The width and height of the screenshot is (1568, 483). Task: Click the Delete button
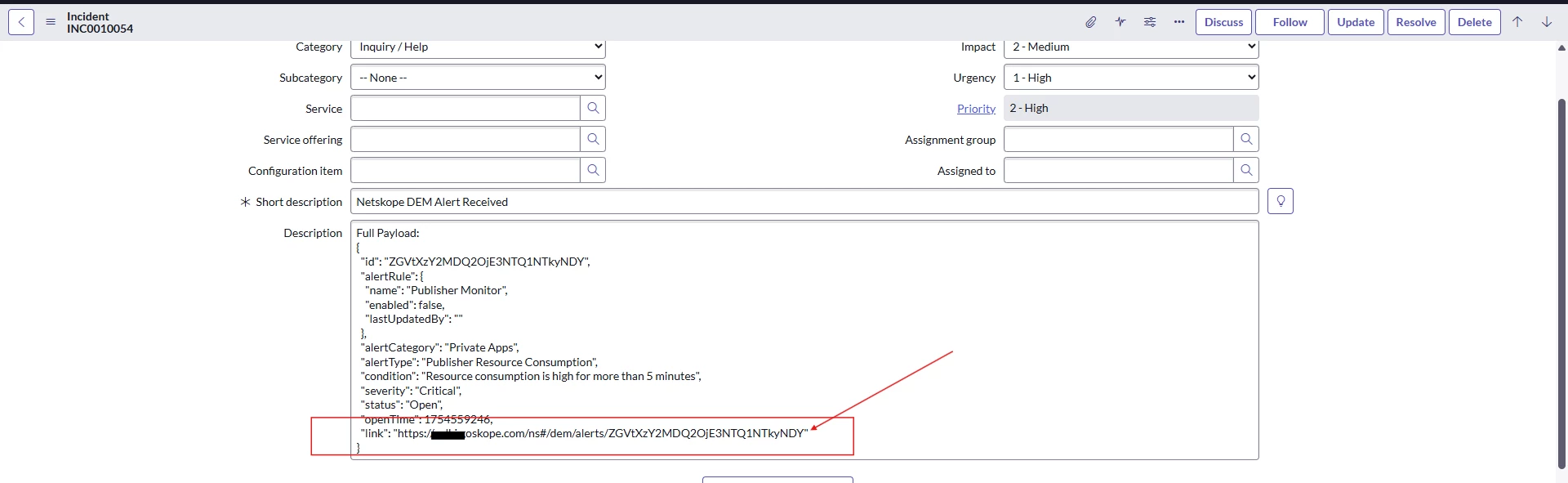click(1475, 22)
